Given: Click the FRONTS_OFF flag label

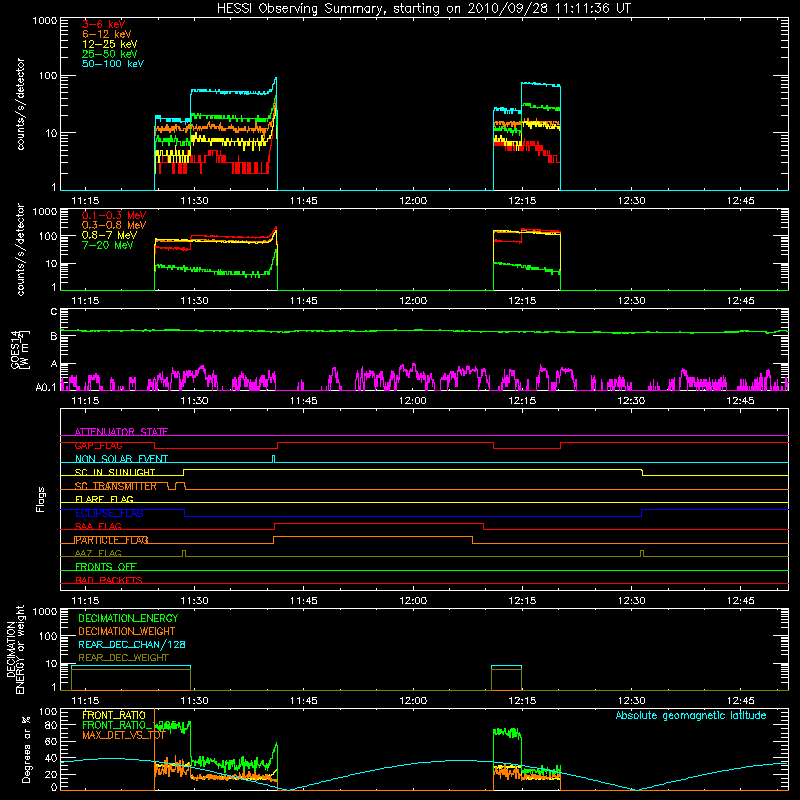Looking at the screenshot, I should click(106, 566).
